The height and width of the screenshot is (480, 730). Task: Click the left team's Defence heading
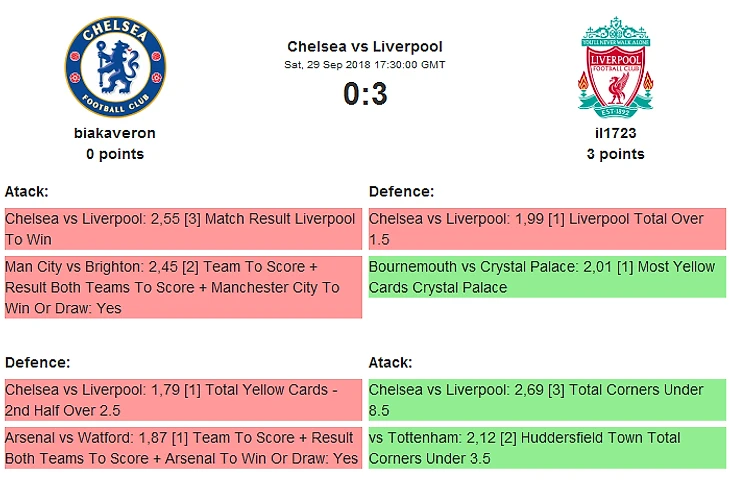(37, 362)
